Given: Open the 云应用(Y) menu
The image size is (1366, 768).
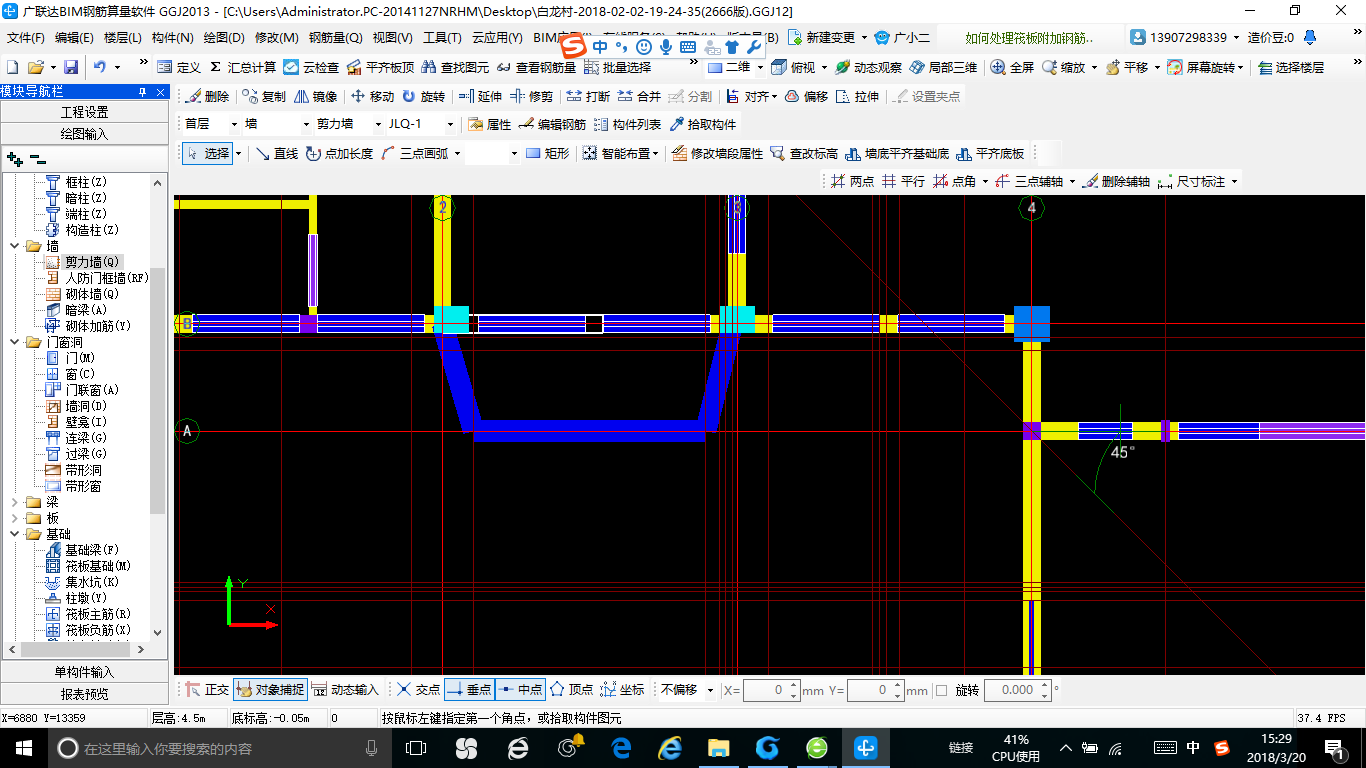Looking at the screenshot, I should point(497,38).
